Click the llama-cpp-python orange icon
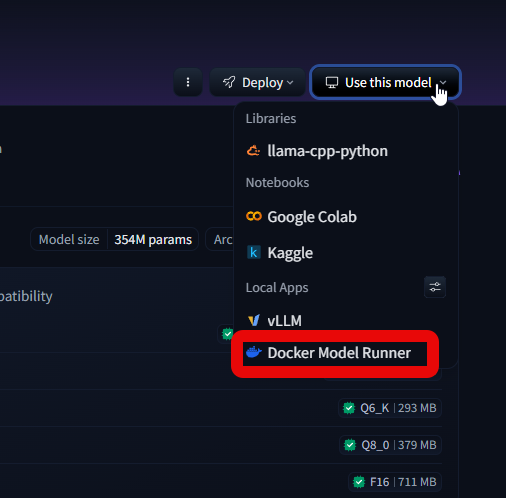 point(253,151)
